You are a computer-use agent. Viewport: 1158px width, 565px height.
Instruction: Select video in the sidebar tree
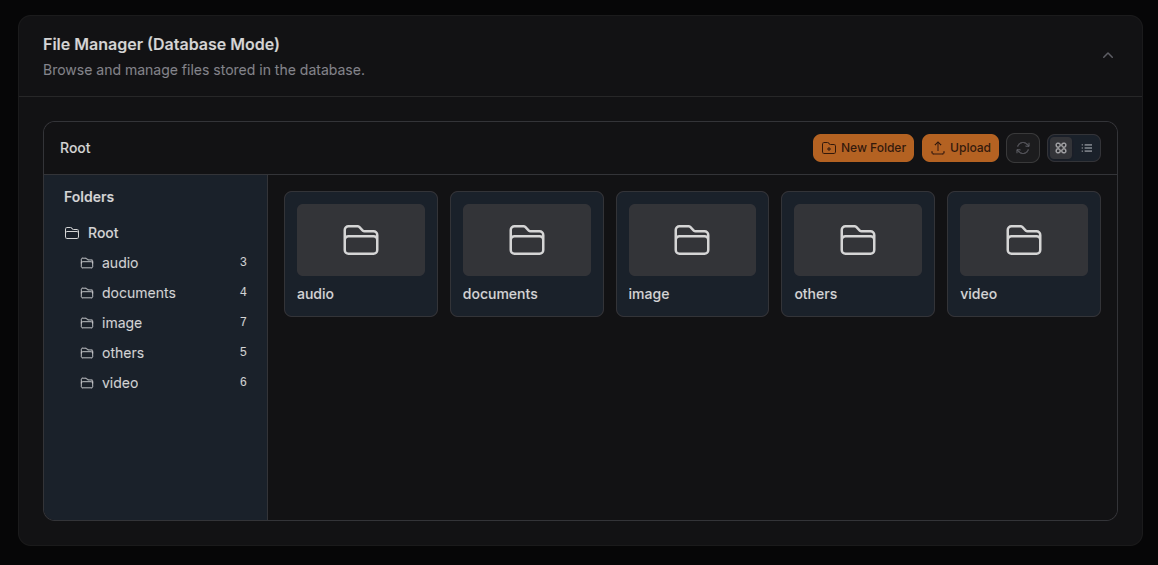pyautogui.click(x=120, y=383)
